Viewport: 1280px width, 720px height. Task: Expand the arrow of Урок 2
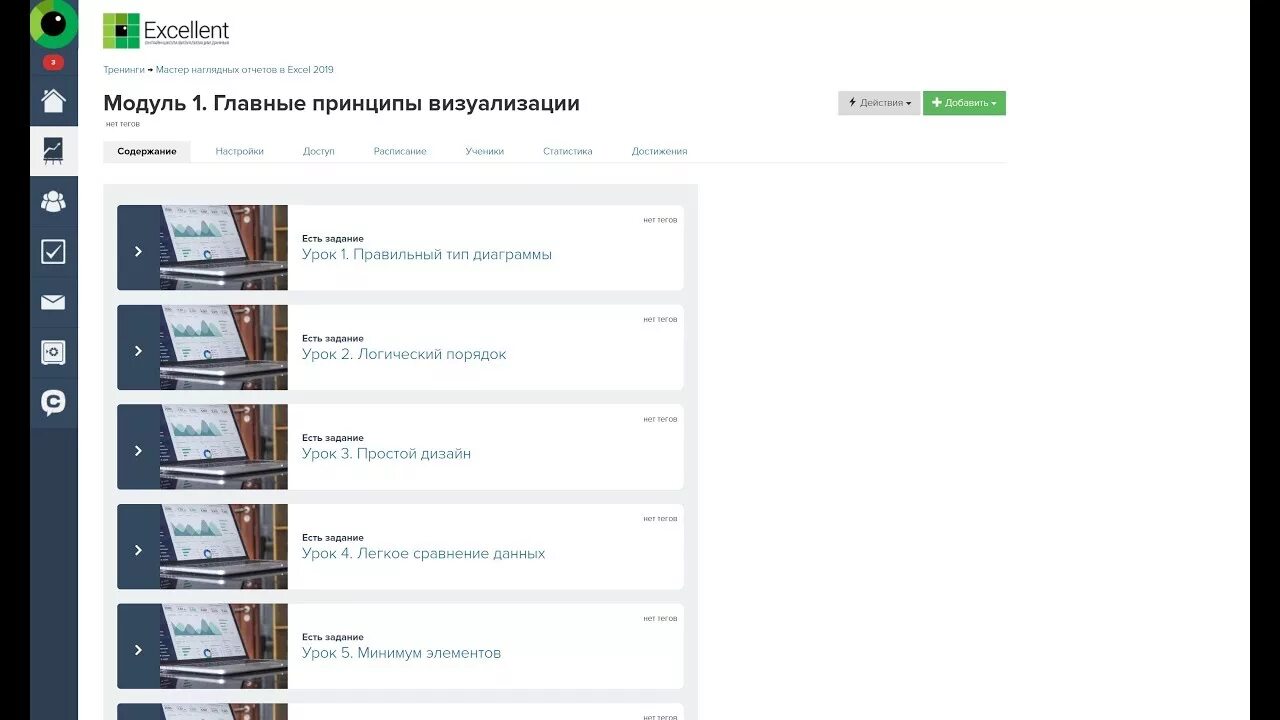point(138,351)
